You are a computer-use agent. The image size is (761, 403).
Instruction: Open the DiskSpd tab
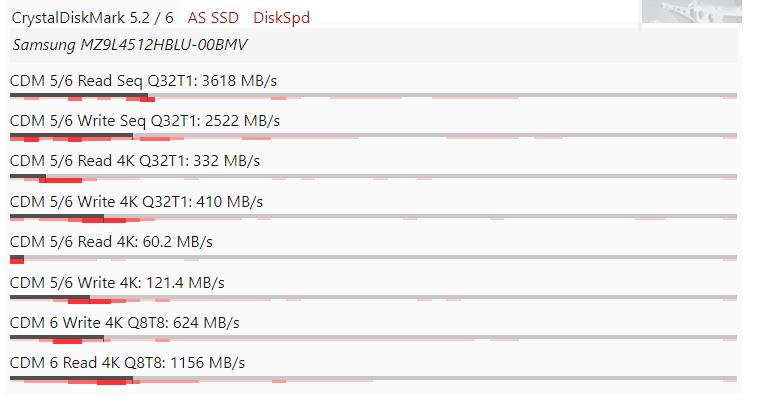point(281,18)
